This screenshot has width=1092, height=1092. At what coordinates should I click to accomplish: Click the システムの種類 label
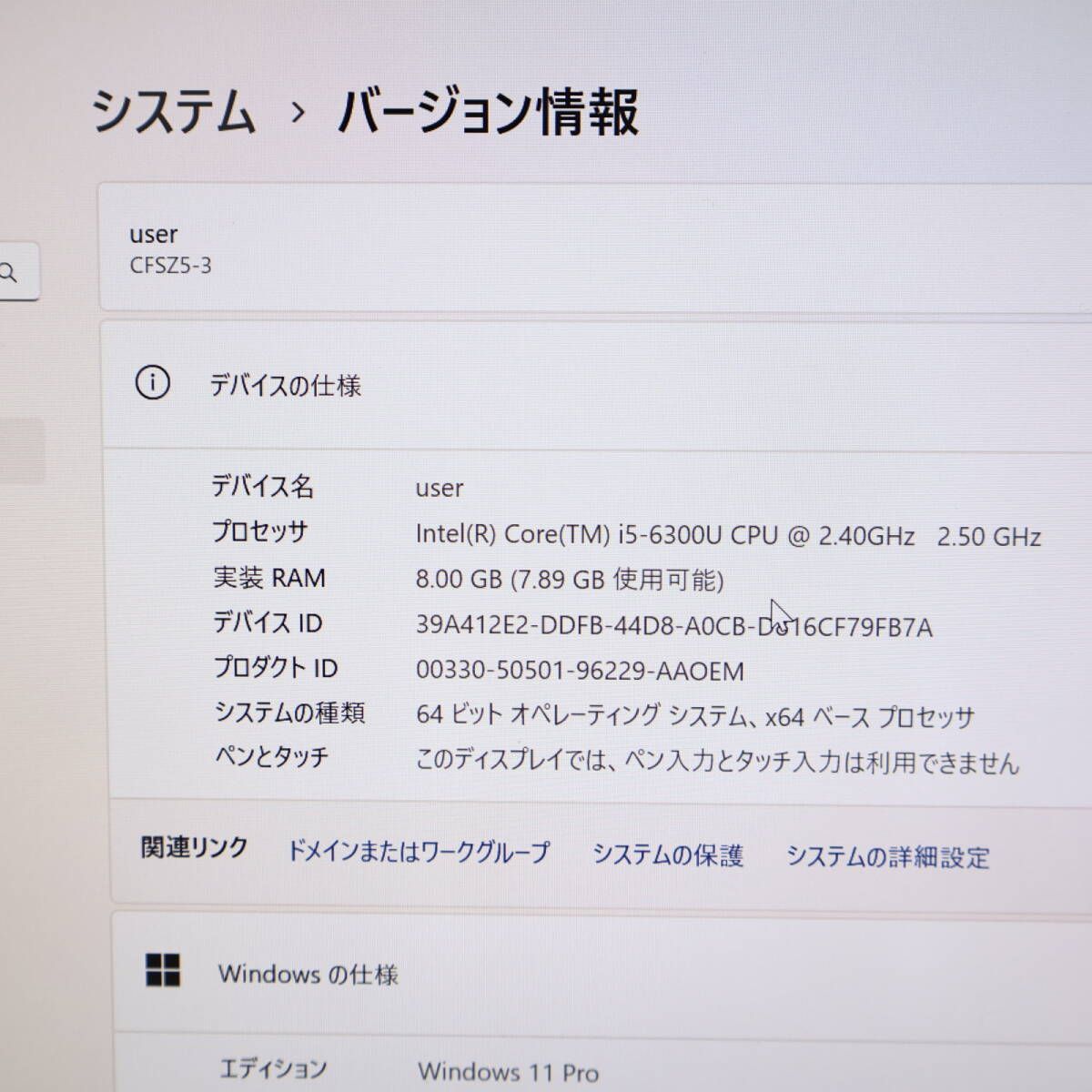(290, 713)
